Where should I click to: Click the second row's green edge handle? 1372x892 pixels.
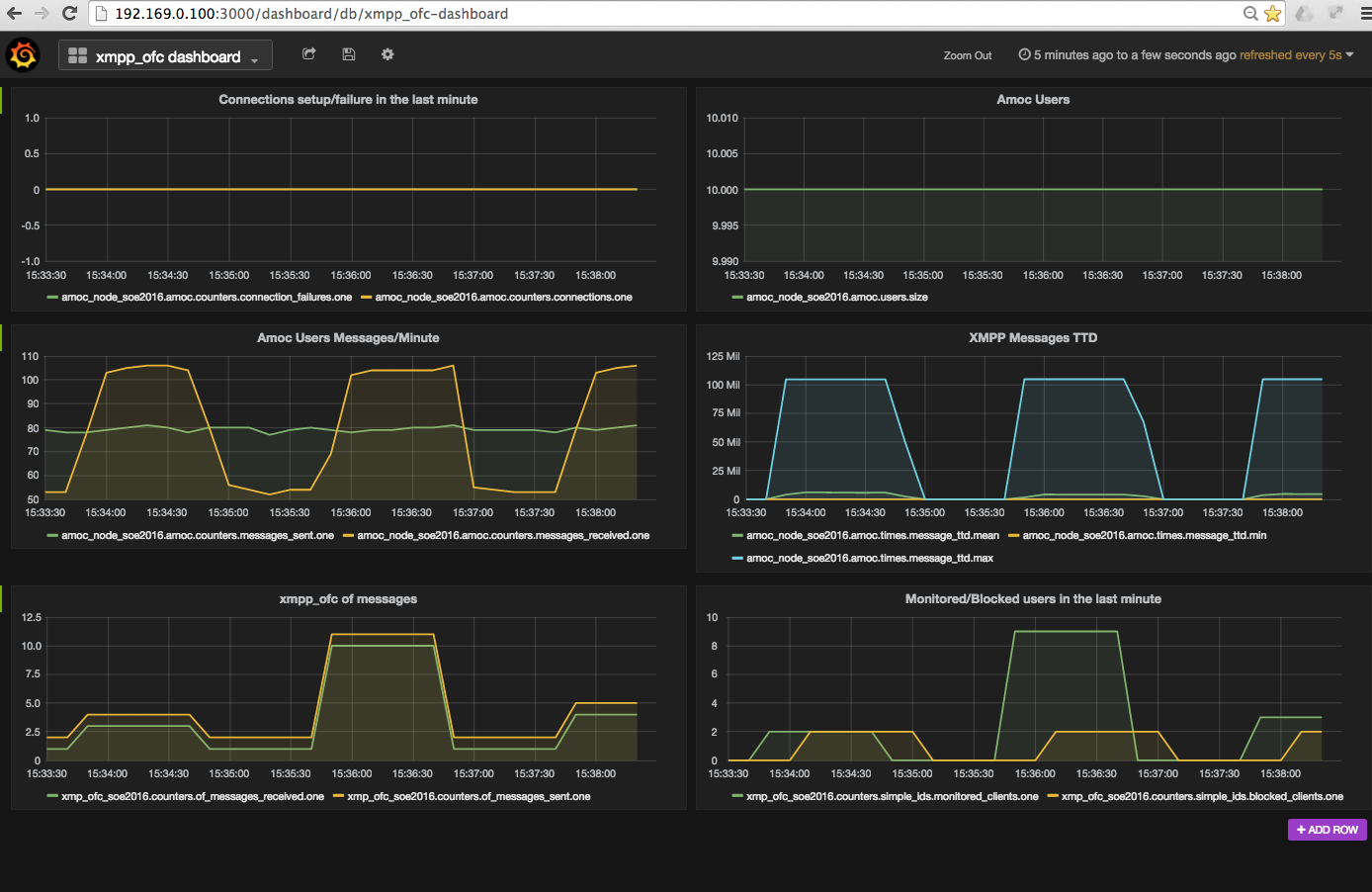pyautogui.click(x=1, y=338)
